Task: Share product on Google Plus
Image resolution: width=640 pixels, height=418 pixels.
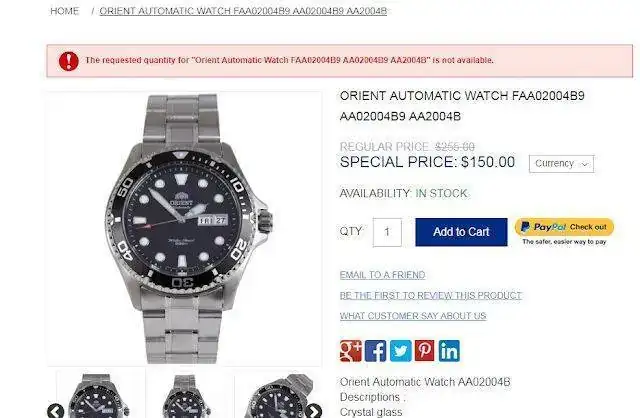Action: tap(351, 351)
